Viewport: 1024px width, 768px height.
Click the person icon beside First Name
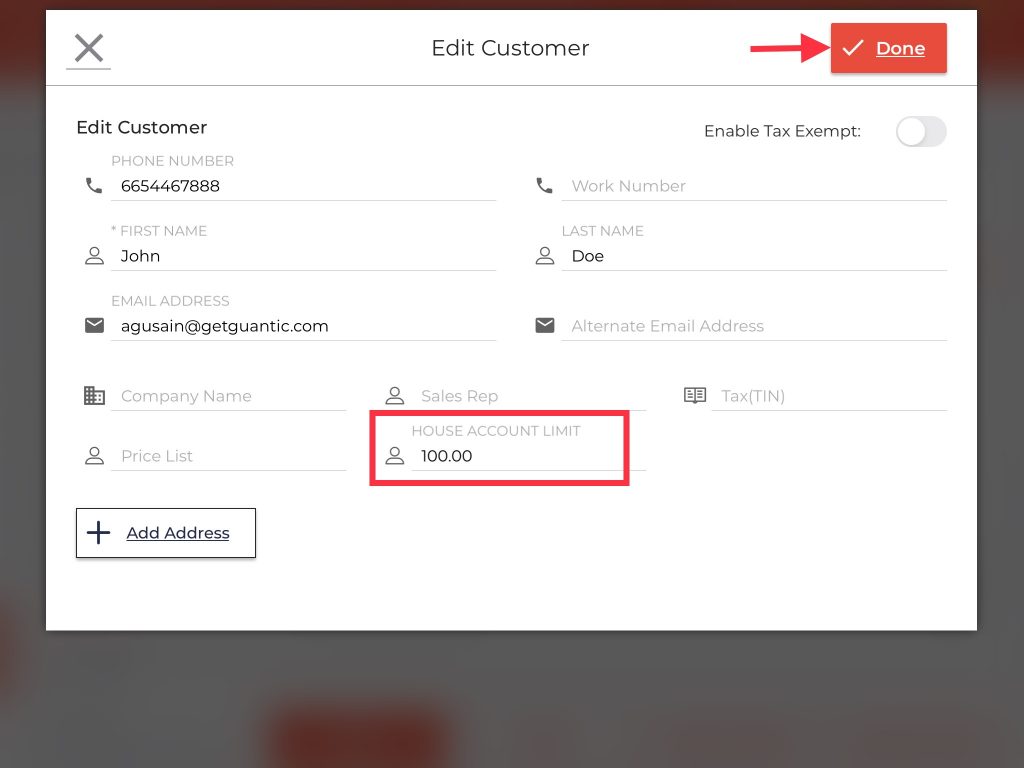[94, 256]
